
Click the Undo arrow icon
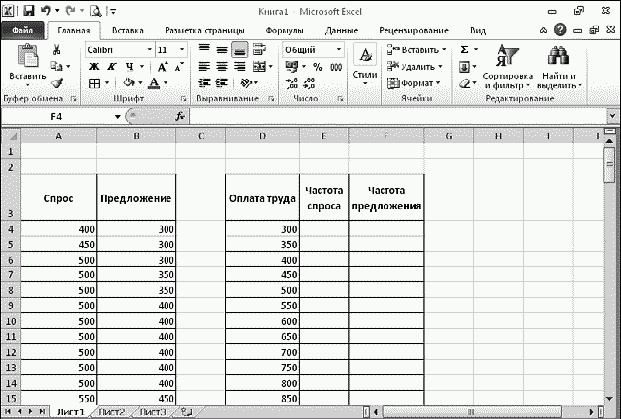(46, 11)
